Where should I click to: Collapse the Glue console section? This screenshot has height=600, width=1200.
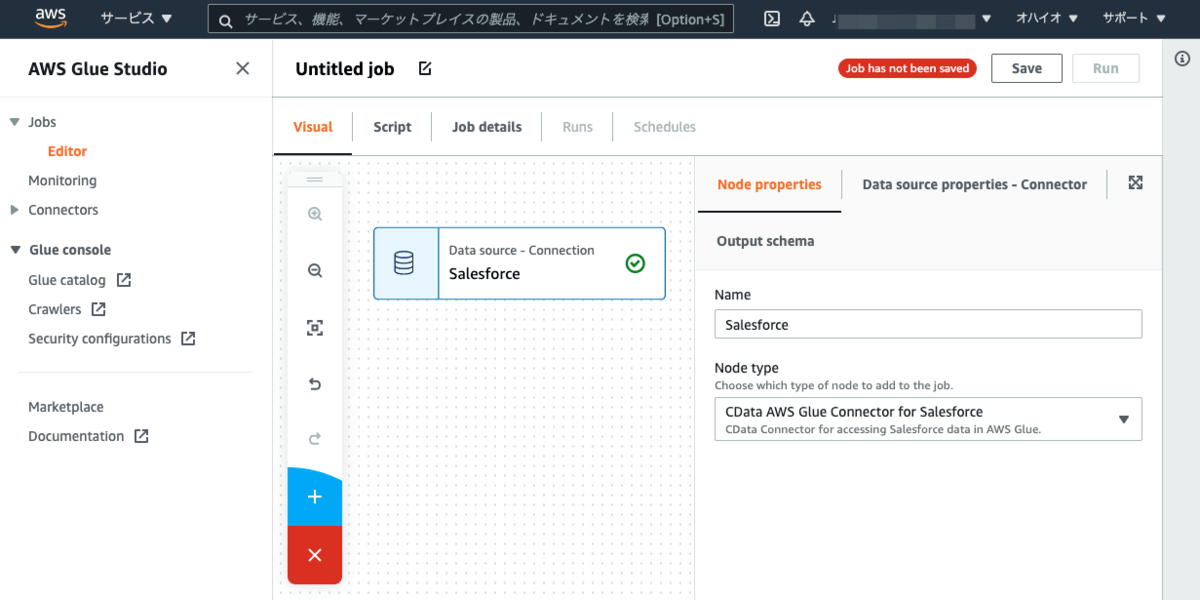point(14,250)
